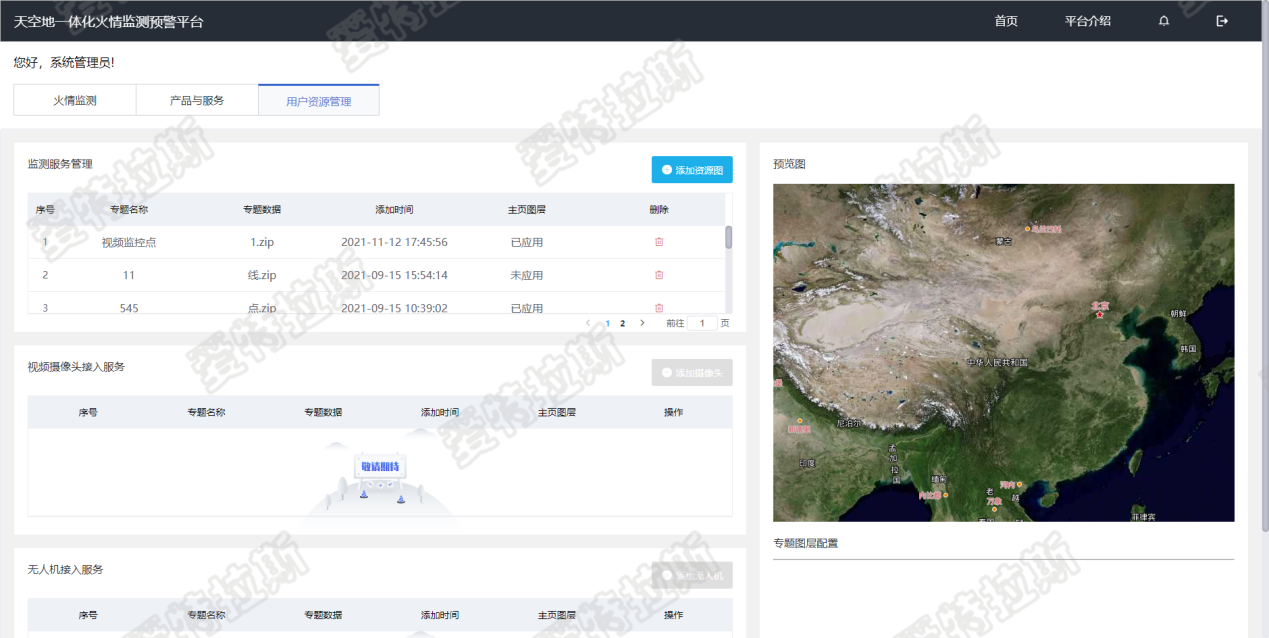Open 平台介绍 in the top navigation
This screenshot has width=1269, height=638.
tap(1087, 21)
